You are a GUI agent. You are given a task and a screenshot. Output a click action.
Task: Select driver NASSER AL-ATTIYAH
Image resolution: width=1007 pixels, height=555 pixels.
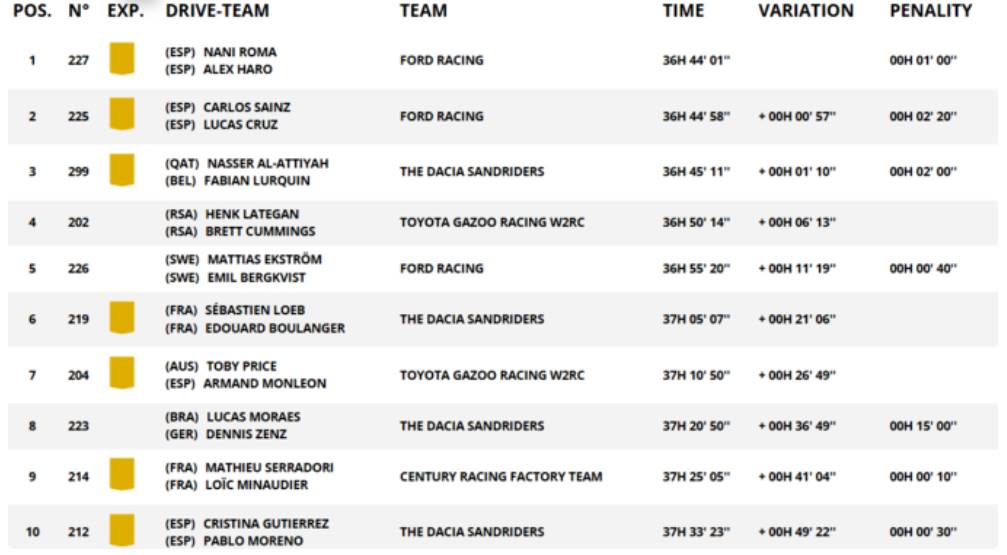click(268, 163)
